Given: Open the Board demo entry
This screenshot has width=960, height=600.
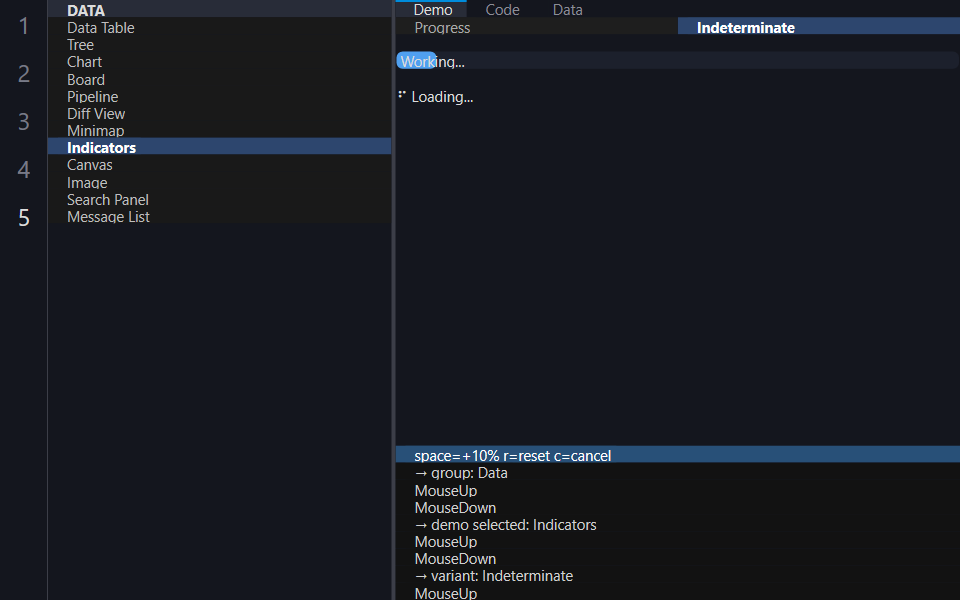Looking at the screenshot, I should pyautogui.click(x=219, y=80).
